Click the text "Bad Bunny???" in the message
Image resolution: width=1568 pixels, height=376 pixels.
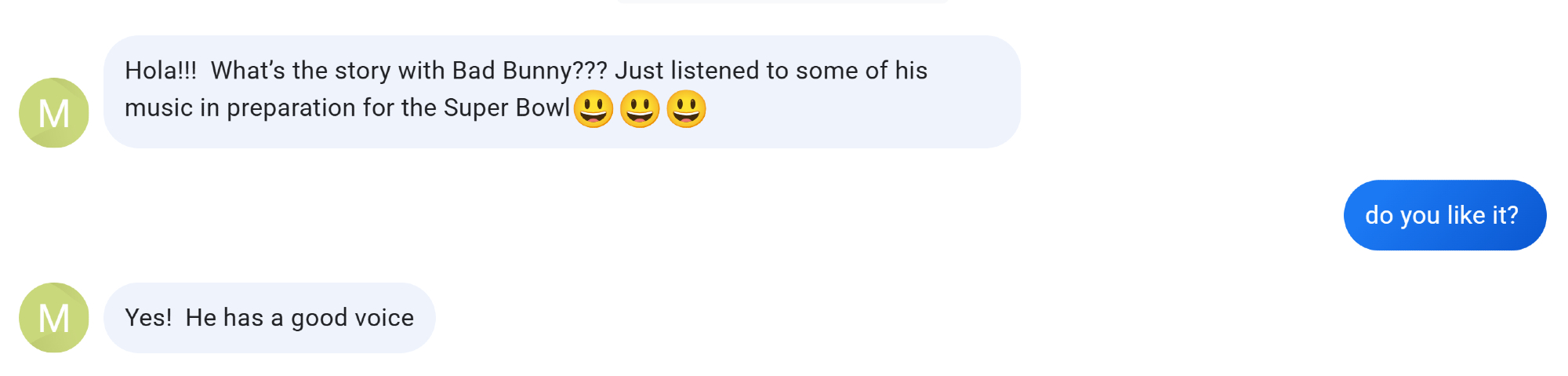529,71
